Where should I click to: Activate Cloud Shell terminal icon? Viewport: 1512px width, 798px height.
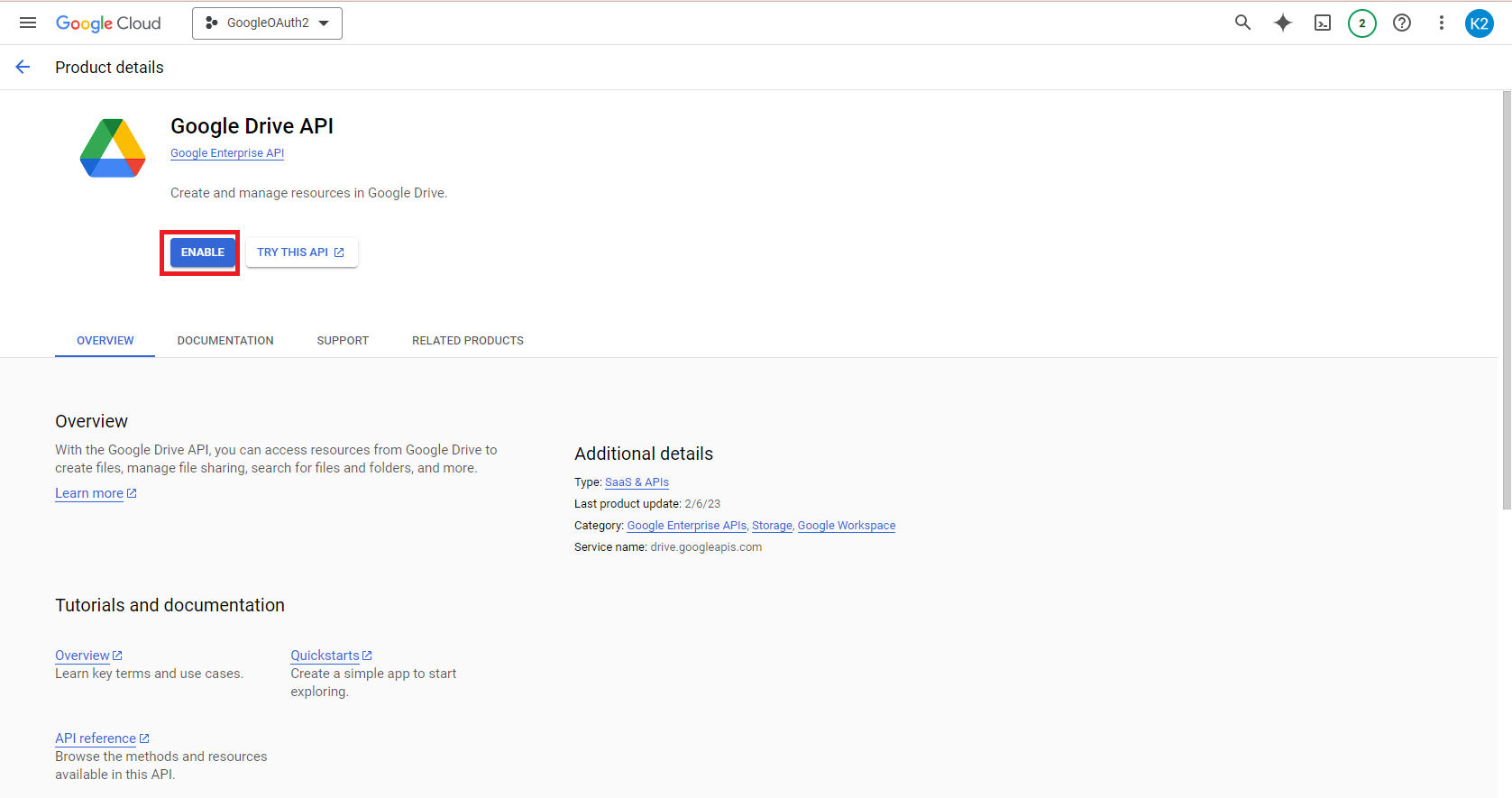pos(1322,23)
